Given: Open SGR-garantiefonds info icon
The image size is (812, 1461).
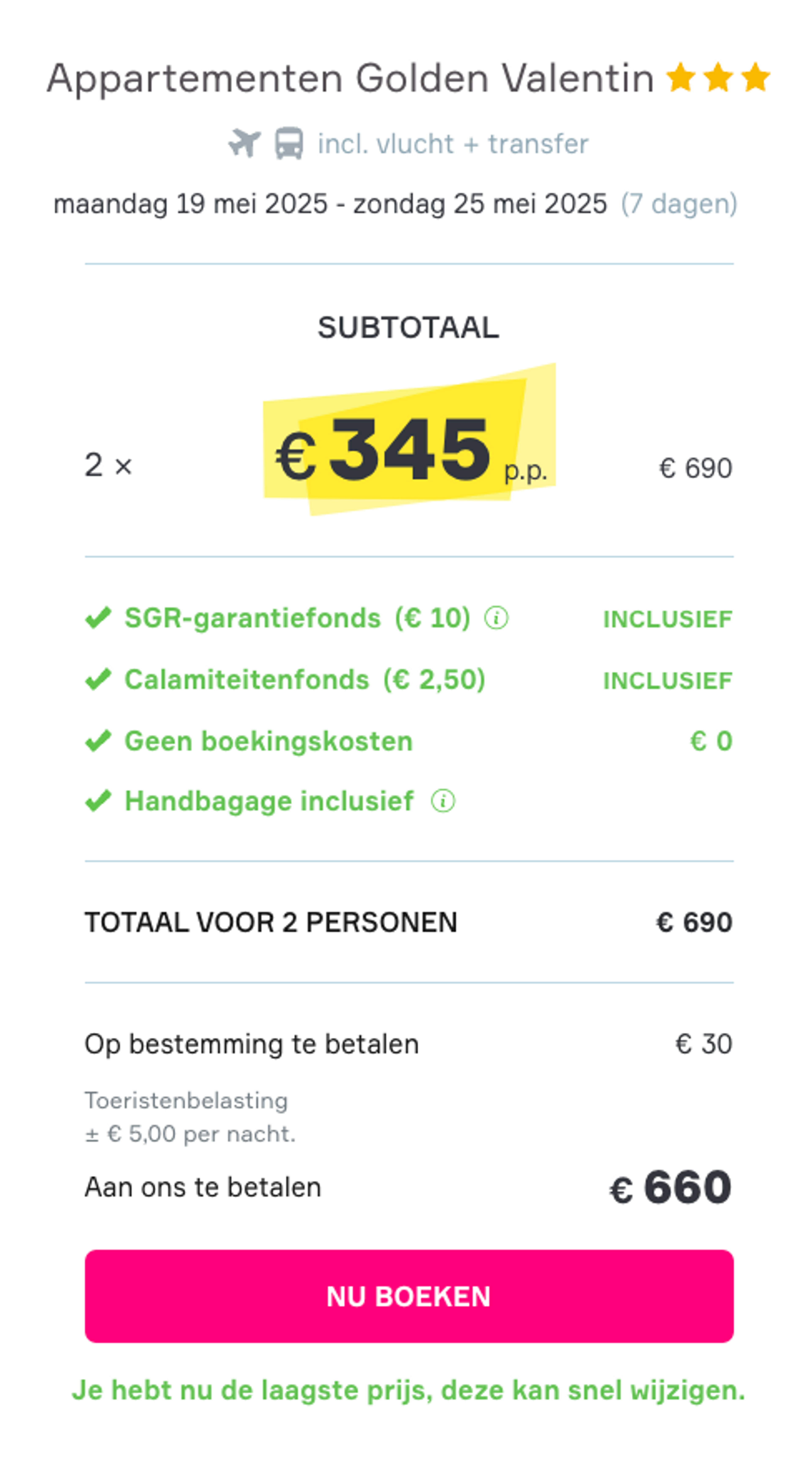Looking at the screenshot, I should [x=496, y=618].
